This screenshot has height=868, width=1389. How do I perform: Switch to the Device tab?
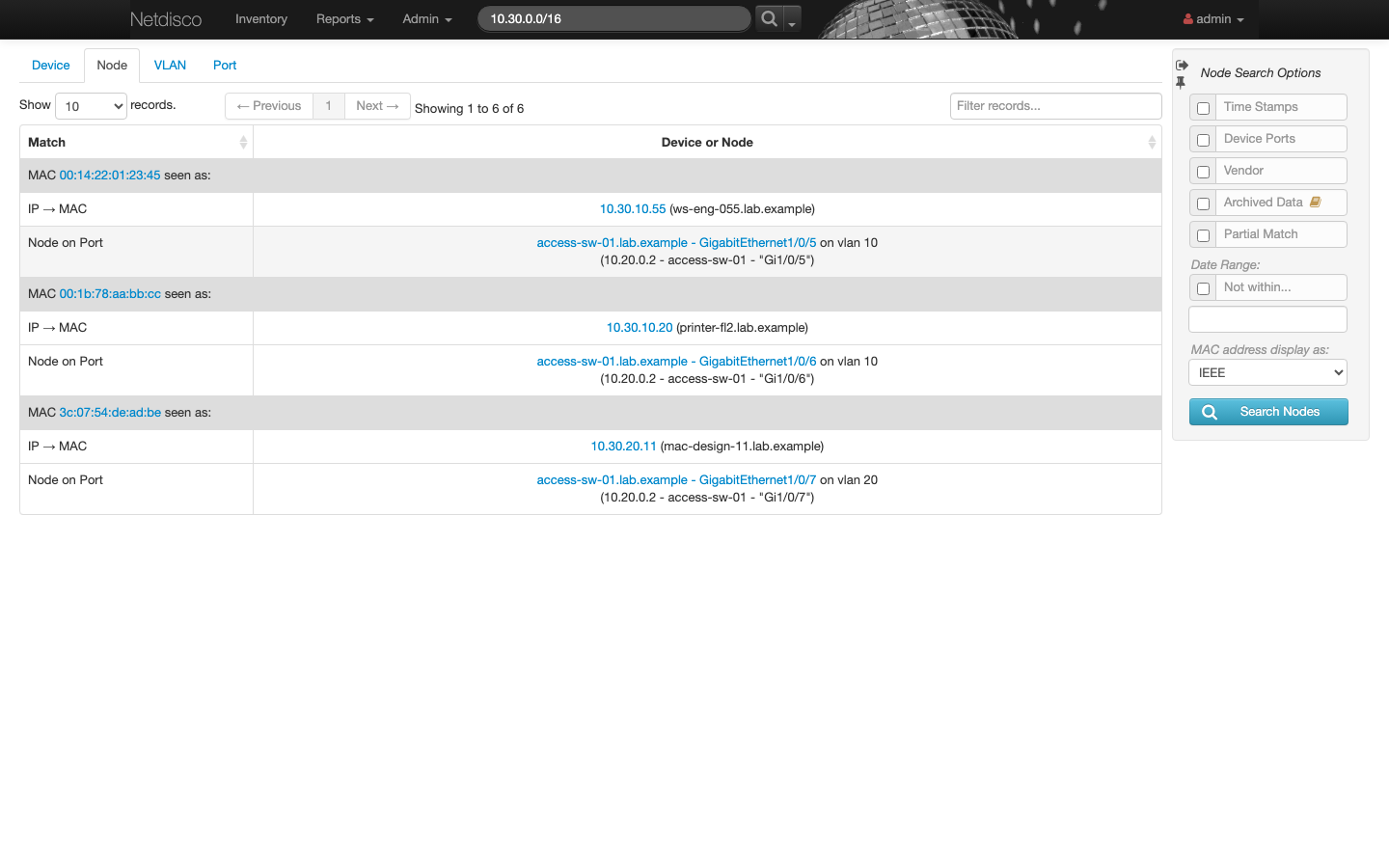pos(51,66)
